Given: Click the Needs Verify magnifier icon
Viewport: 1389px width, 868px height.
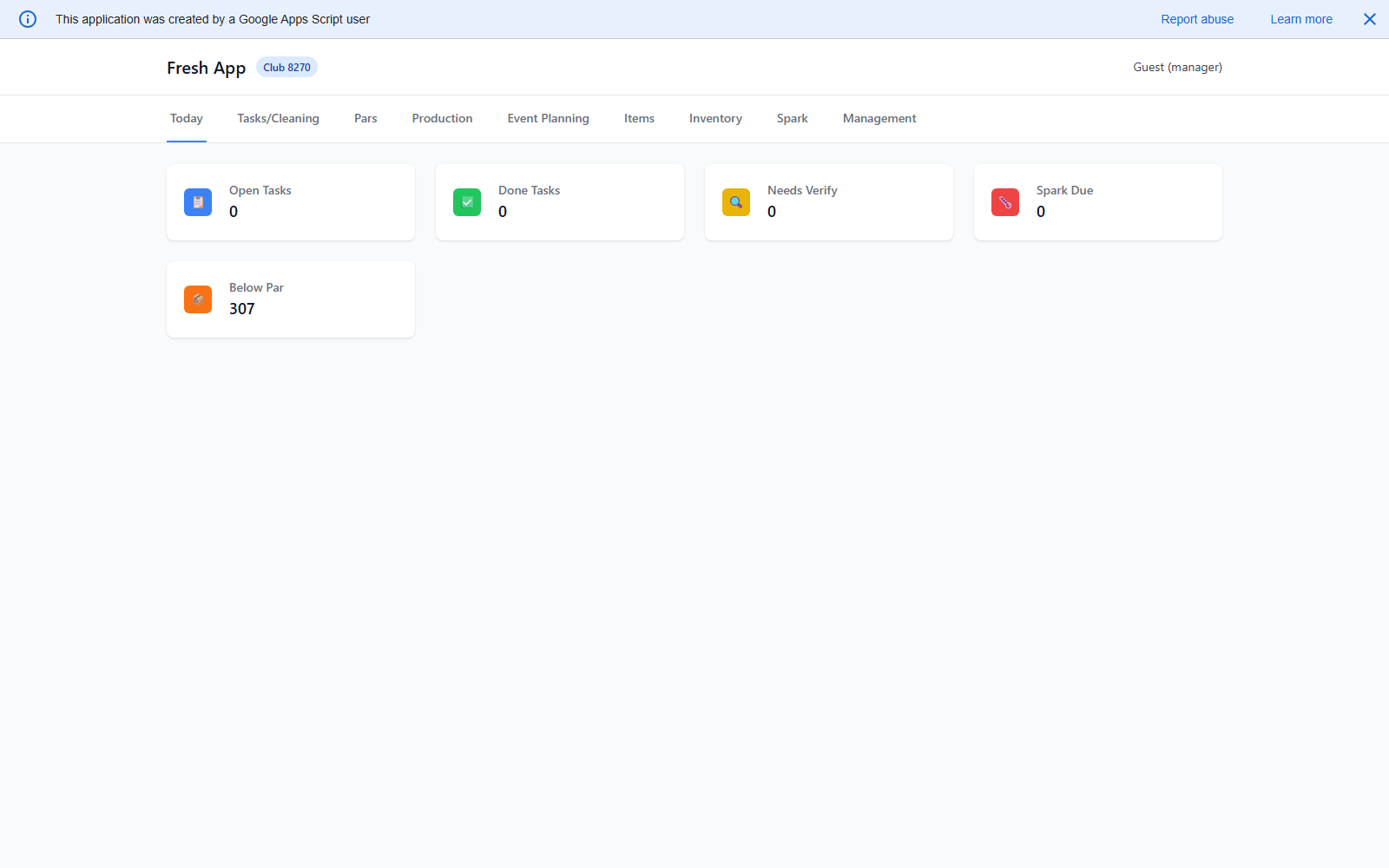Looking at the screenshot, I should coord(735,202).
